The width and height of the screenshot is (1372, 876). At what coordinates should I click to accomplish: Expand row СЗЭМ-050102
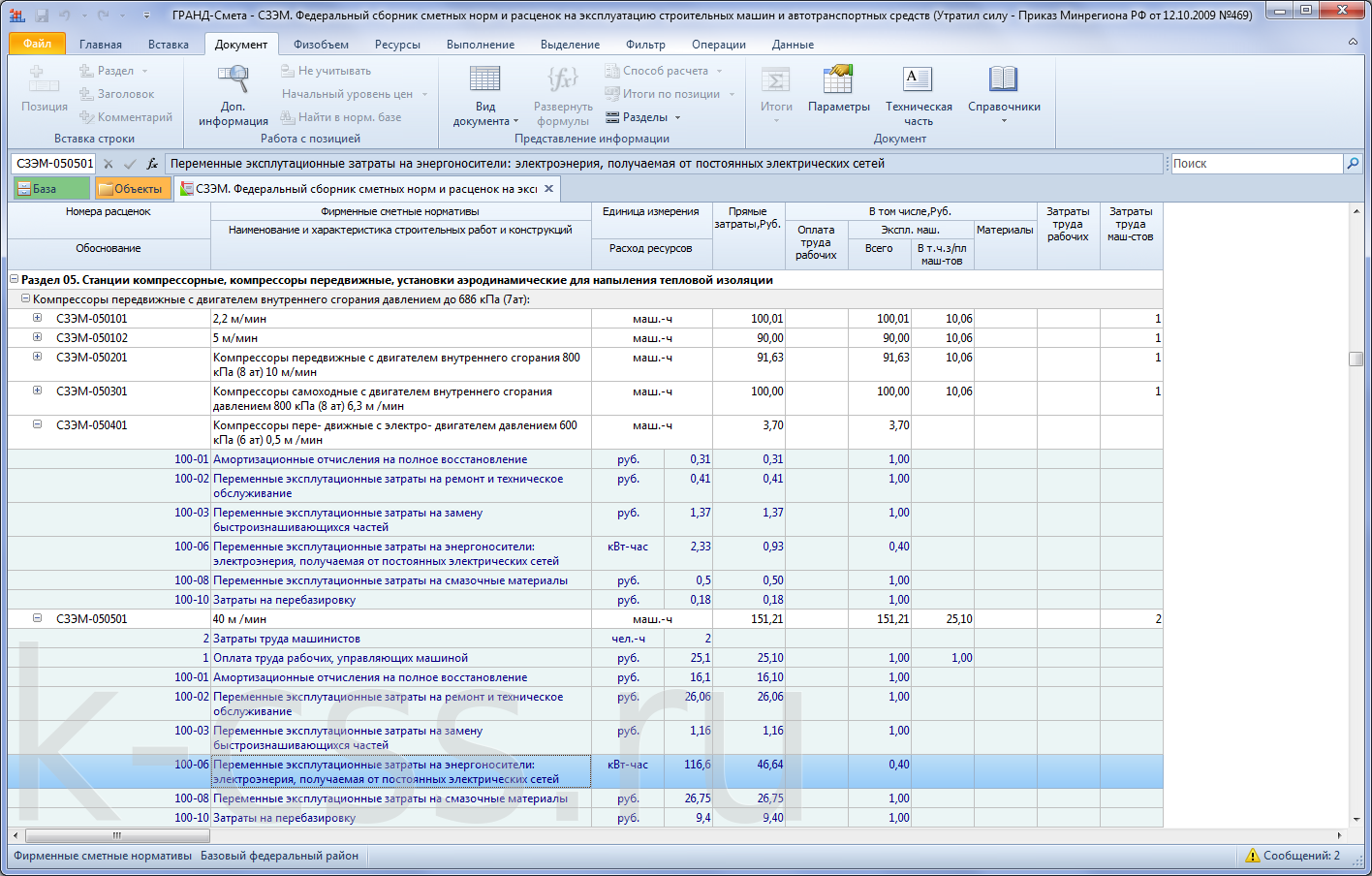pos(37,337)
